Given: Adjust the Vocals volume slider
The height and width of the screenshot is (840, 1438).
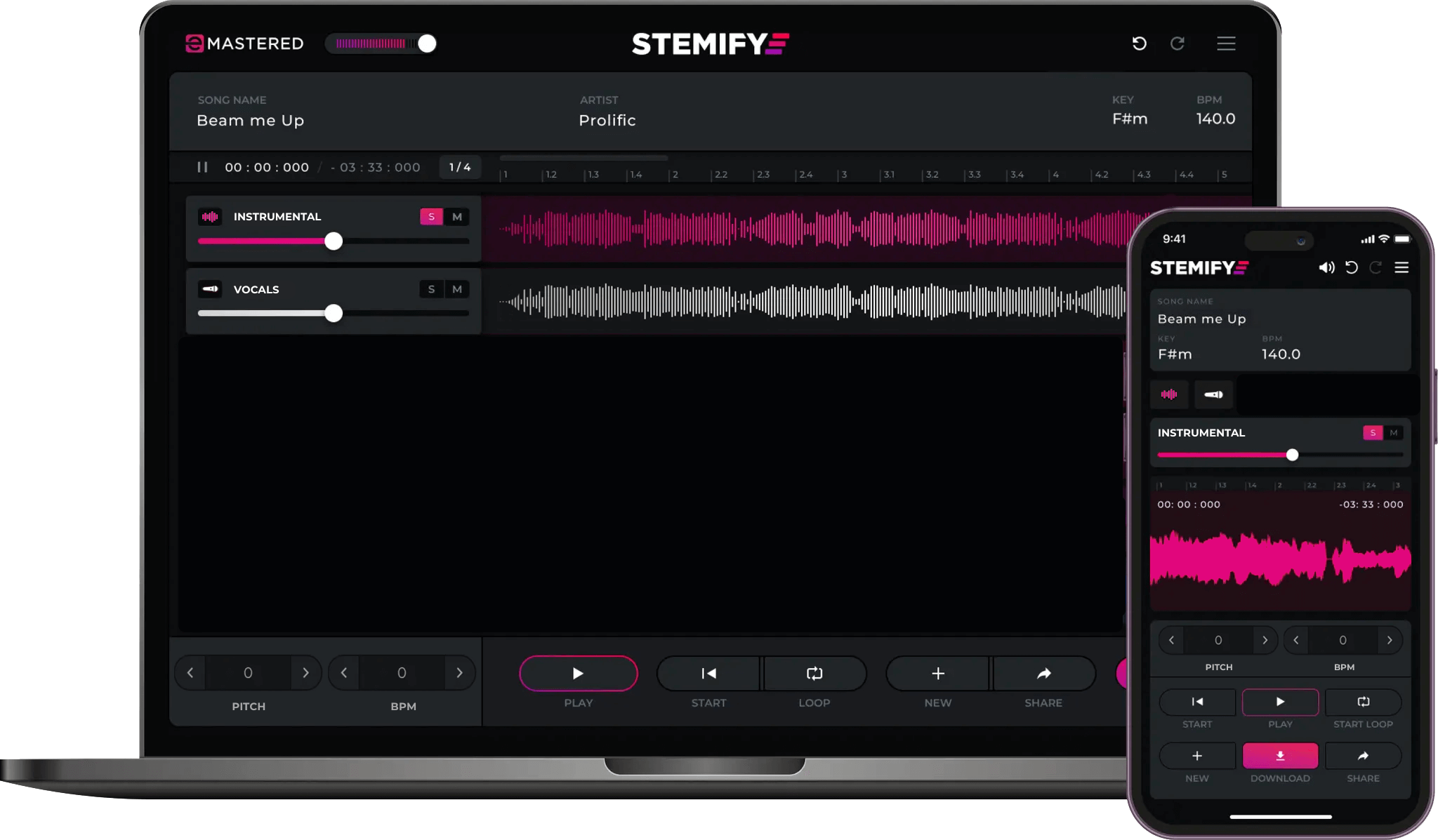Looking at the screenshot, I should click(x=333, y=314).
